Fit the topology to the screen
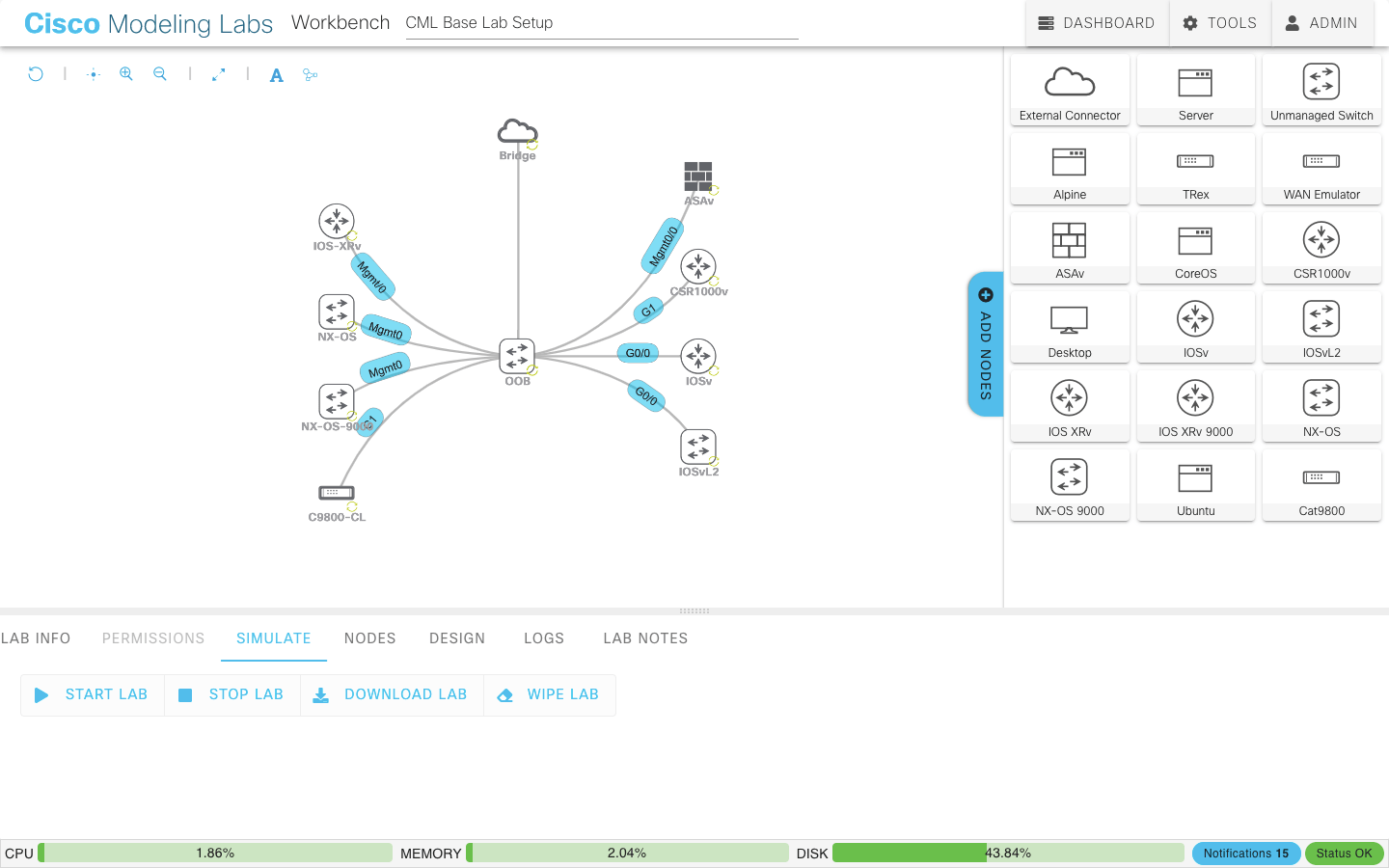Viewport: 1389px width, 868px height. (x=218, y=73)
